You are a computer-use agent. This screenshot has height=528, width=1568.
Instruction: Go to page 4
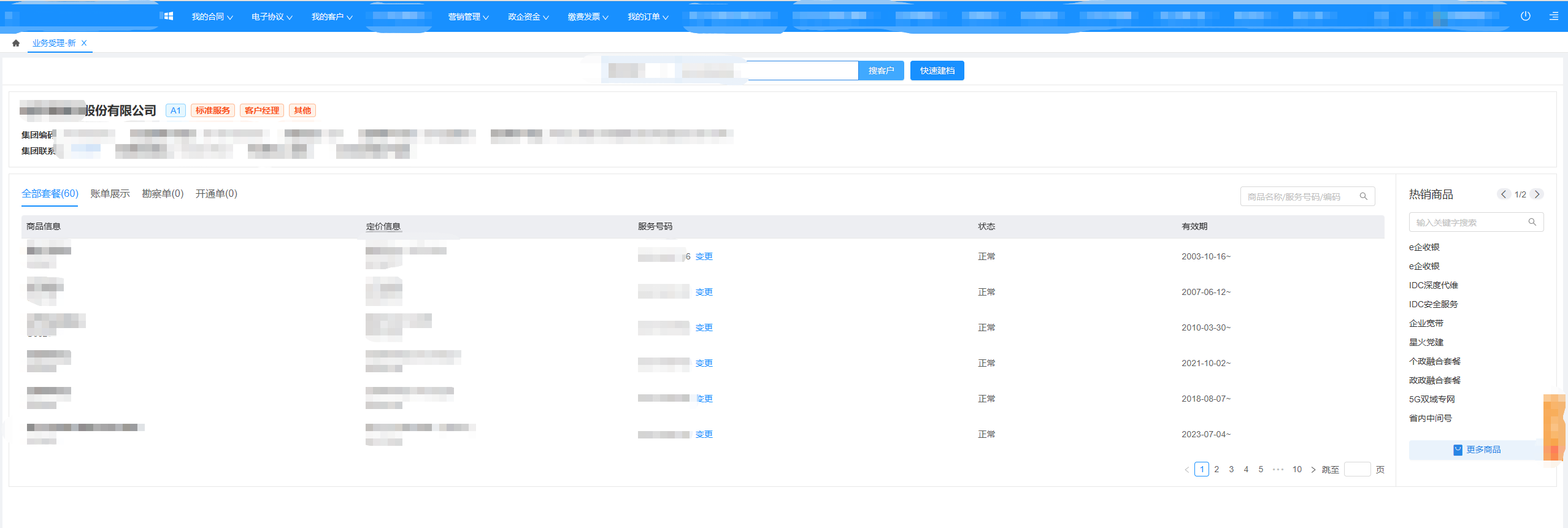pyautogui.click(x=1246, y=469)
